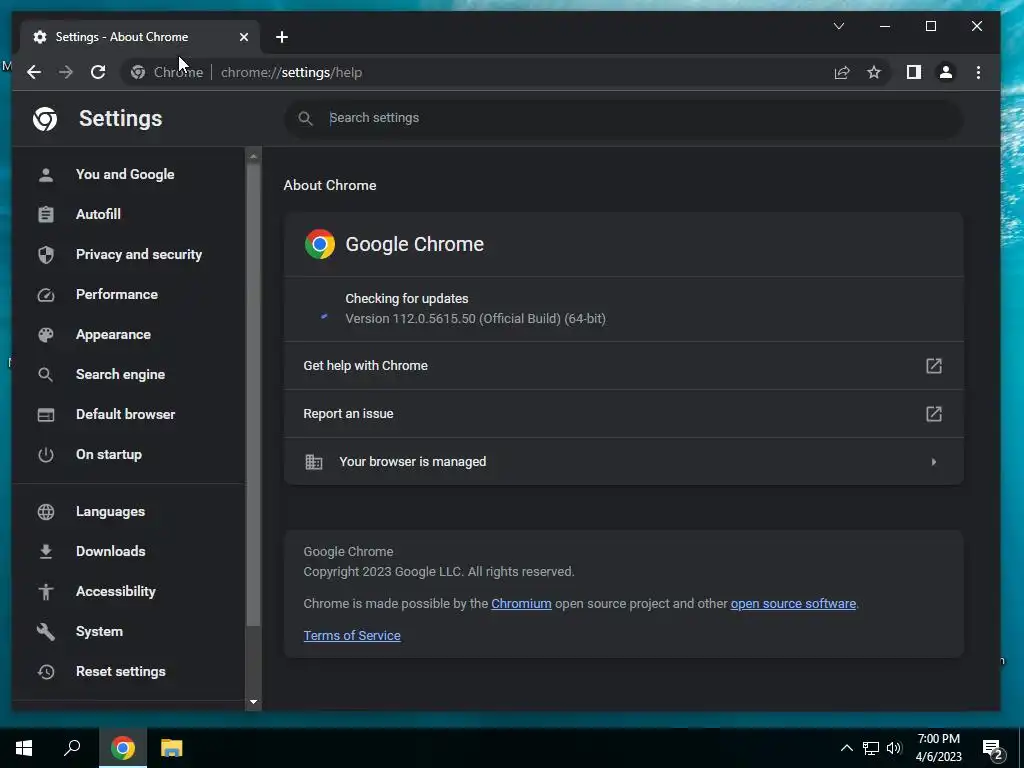1024x768 pixels.
Task: Click the address bar URL chrome://settings/help
Action: pyautogui.click(x=291, y=72)
